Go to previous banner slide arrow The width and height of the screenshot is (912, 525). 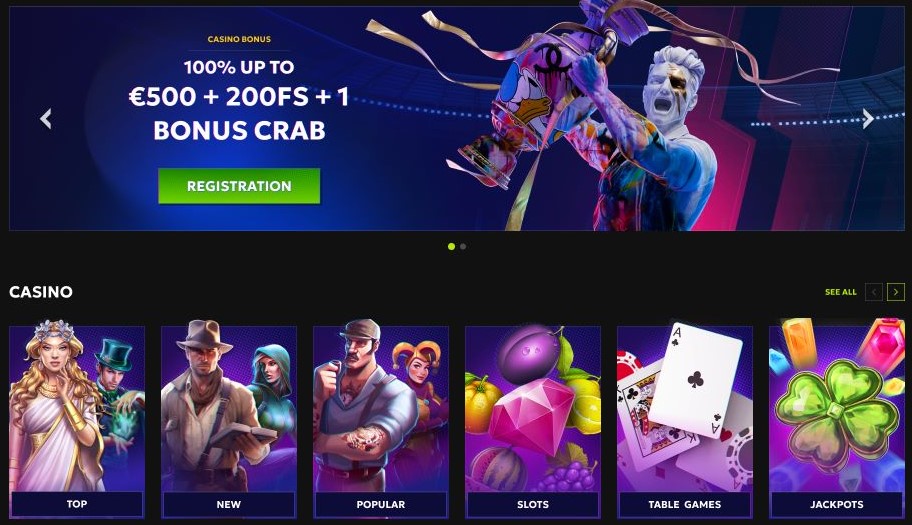pyautogui.click(x=46, y=119)
